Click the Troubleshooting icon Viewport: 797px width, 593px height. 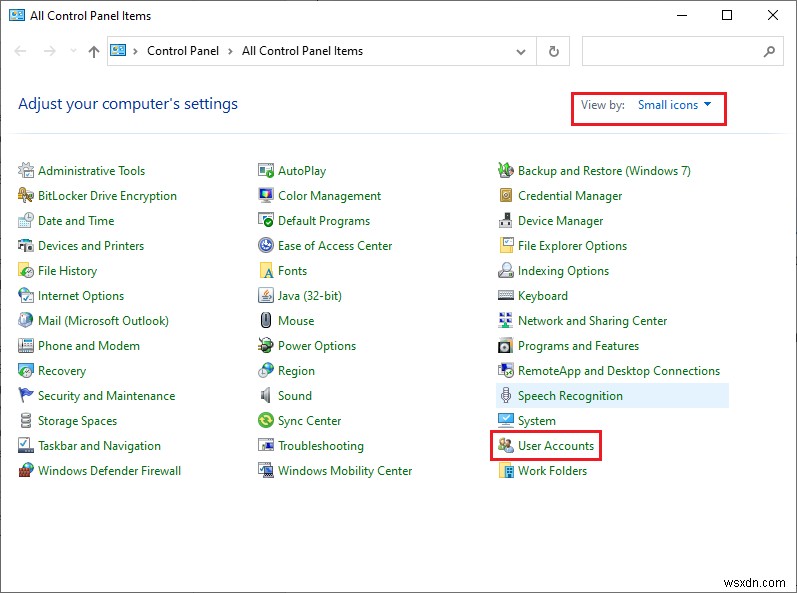(266, 446)
